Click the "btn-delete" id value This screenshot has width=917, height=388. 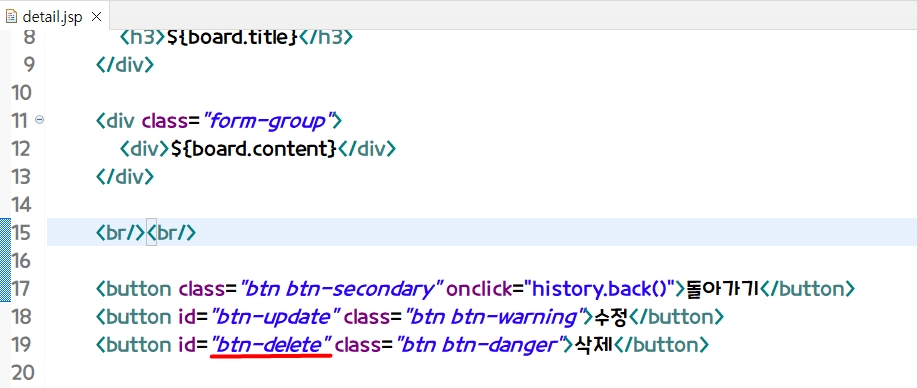pyautogui.click(x=271, y=345)
